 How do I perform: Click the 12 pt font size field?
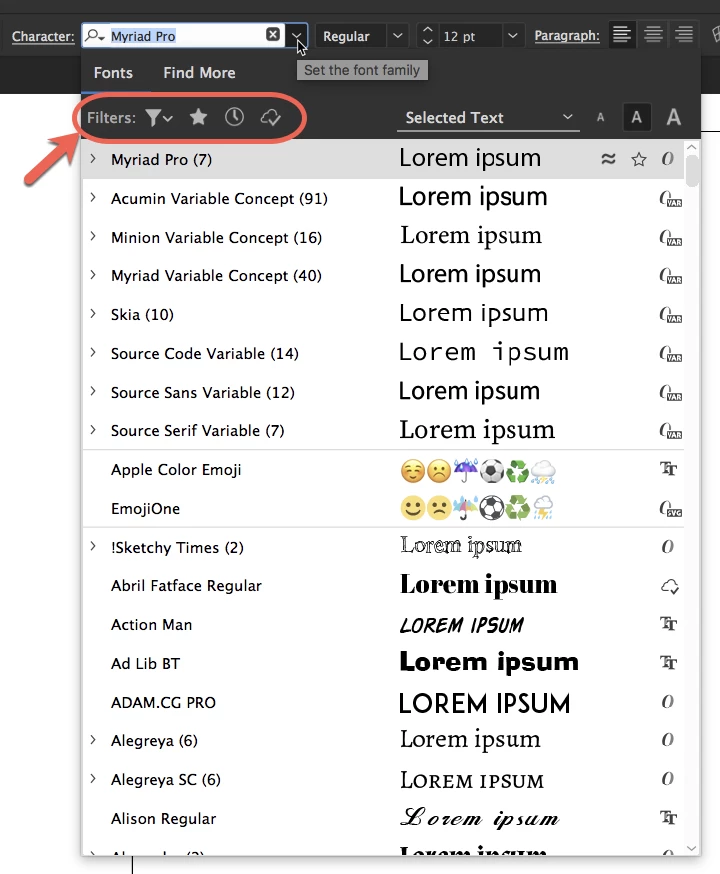(x=471, y=36)
